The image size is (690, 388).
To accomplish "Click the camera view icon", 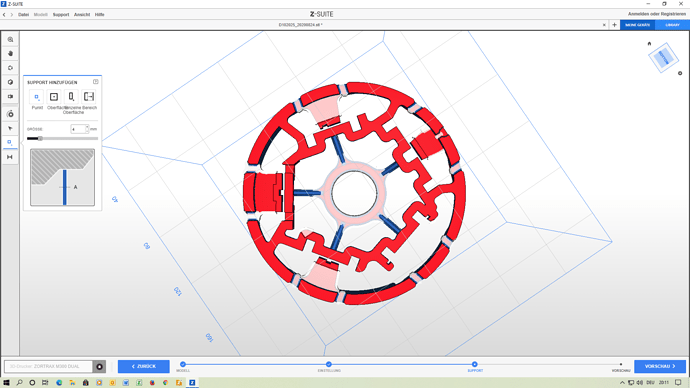I will pyautogui.click(x=10, y=96).
